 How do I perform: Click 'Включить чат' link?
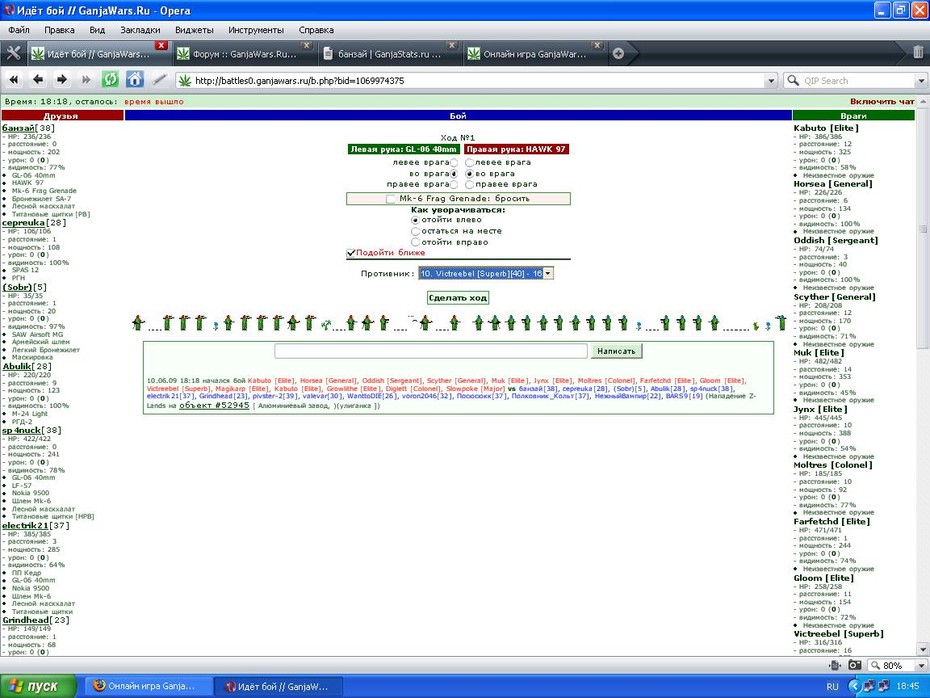882,101
